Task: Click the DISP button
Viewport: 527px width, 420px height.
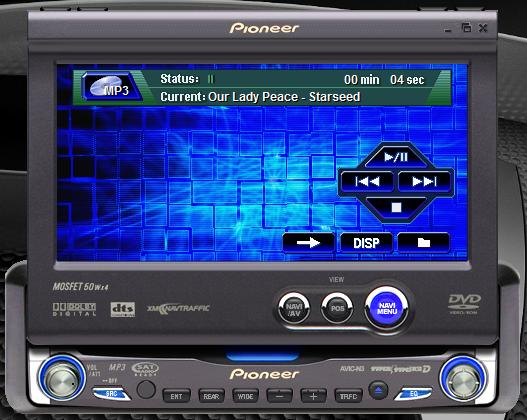Action: click(366, 243)
